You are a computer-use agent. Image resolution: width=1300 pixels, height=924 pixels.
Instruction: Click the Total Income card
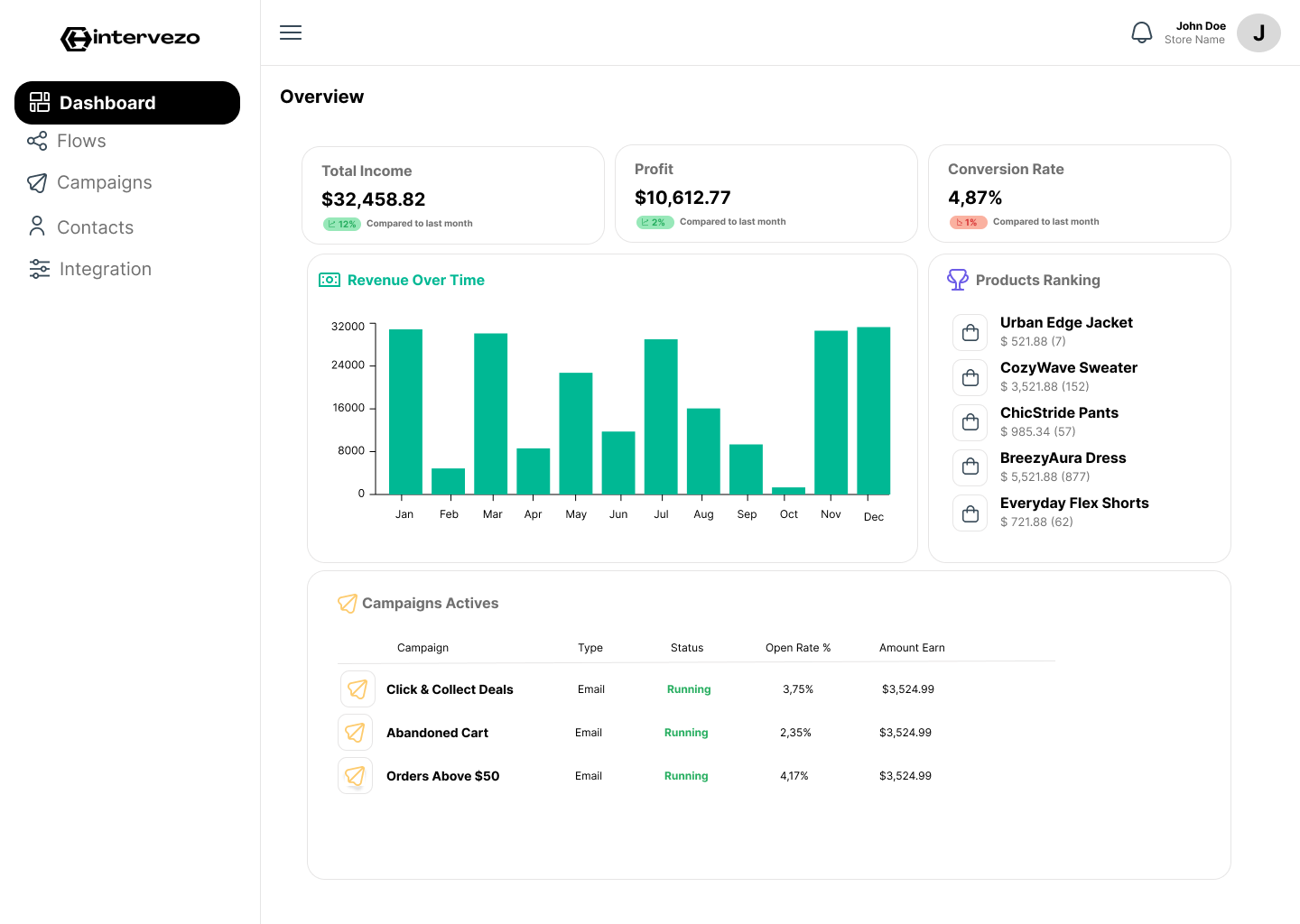[453, 195]
